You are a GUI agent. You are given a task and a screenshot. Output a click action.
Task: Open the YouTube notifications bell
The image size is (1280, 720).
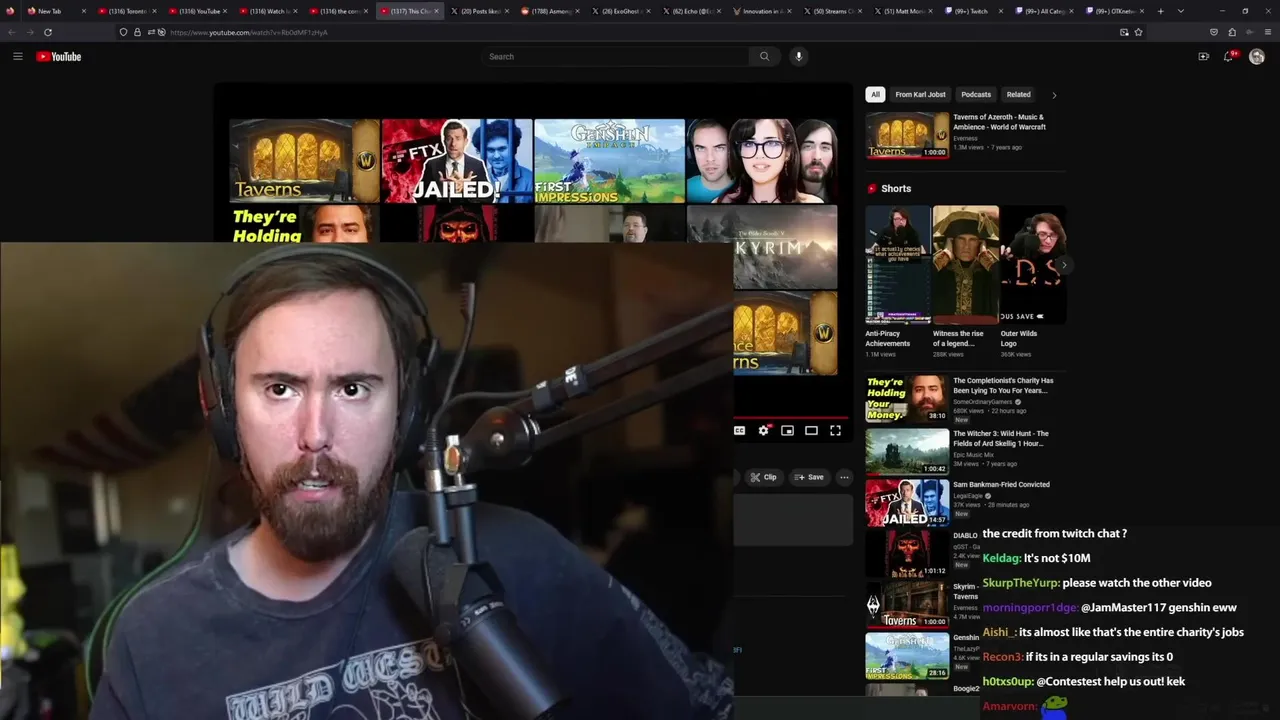click(x=1229, y=57)
